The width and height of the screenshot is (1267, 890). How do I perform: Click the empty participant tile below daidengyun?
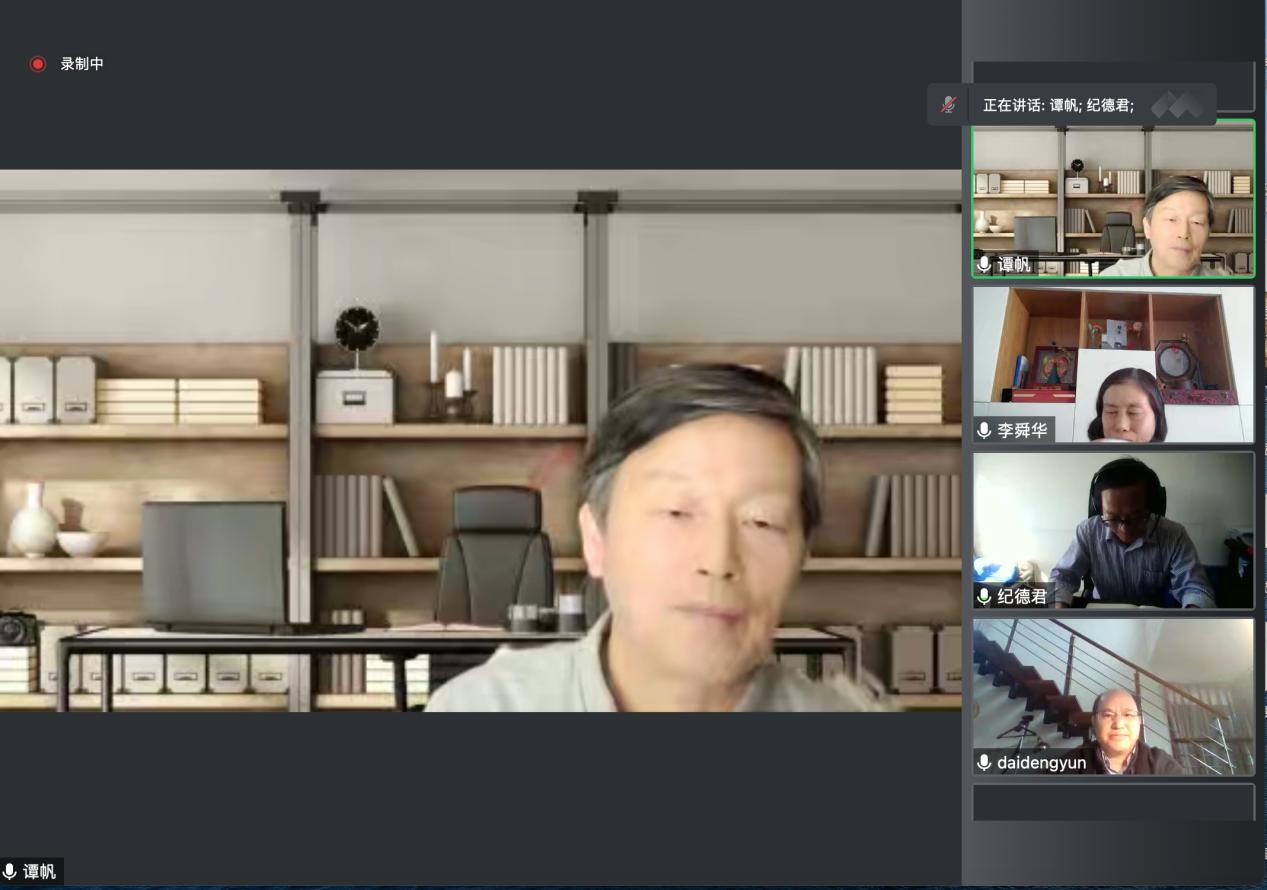click(1113, 802)
